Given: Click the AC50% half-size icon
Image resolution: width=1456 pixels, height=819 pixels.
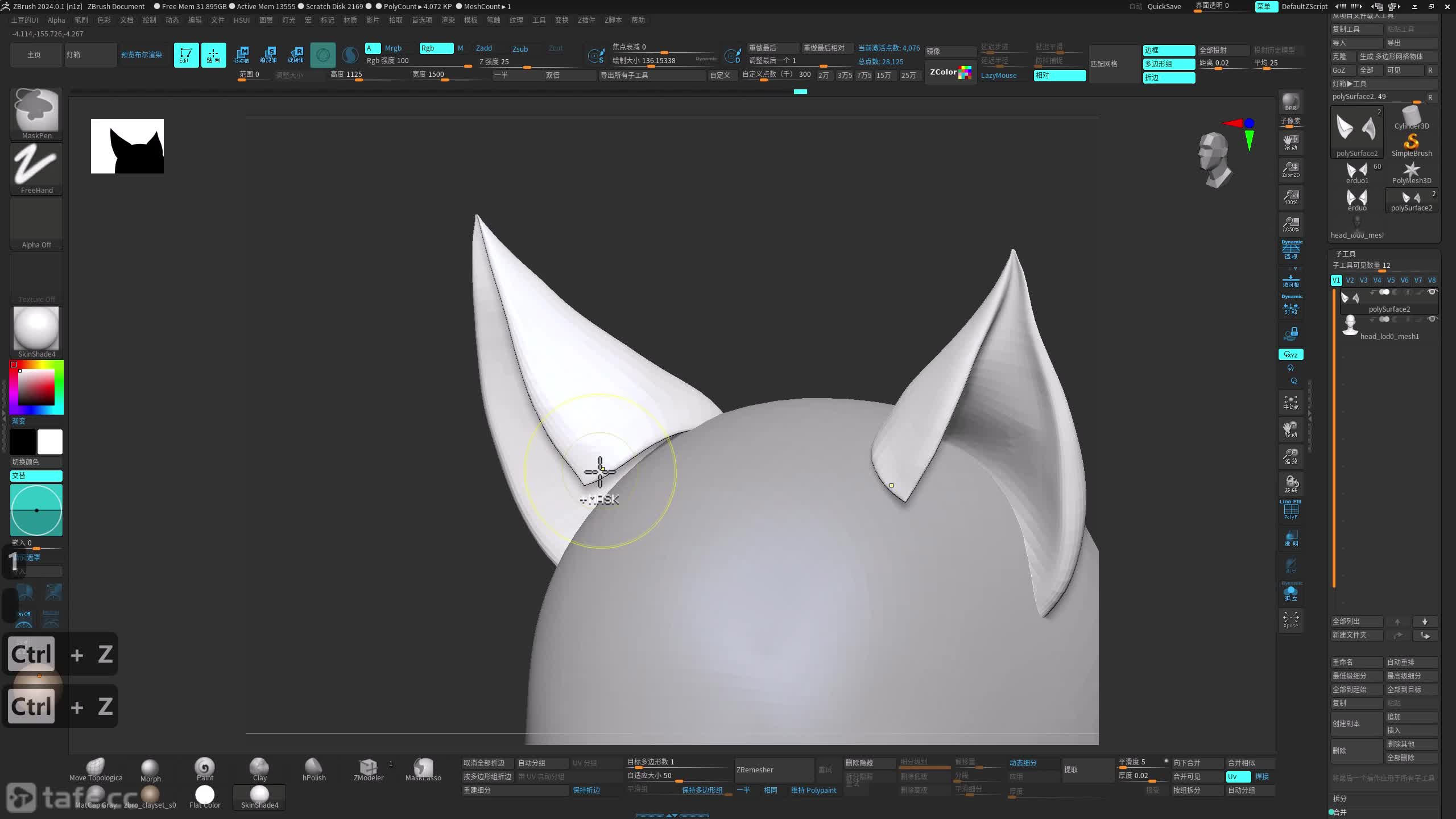Looking at the screenshot, I should (1290, 224).
